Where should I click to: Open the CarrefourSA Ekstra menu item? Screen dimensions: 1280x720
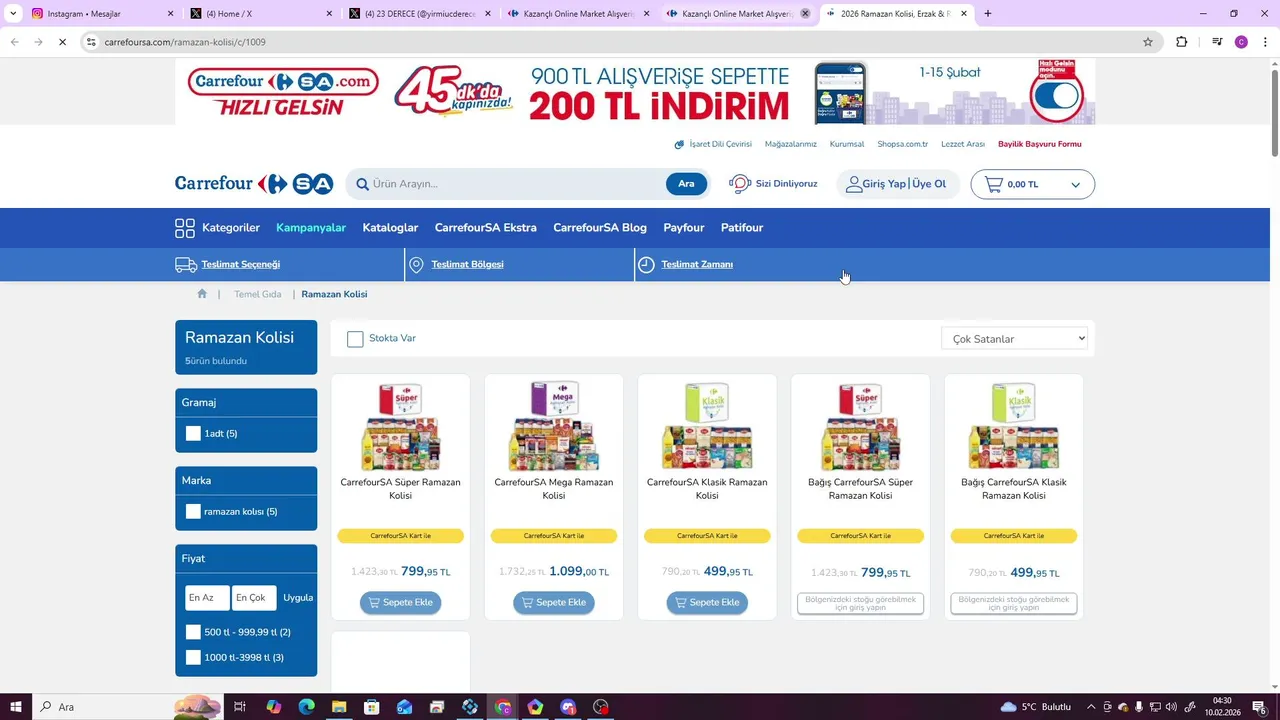[x=485, y=228]
